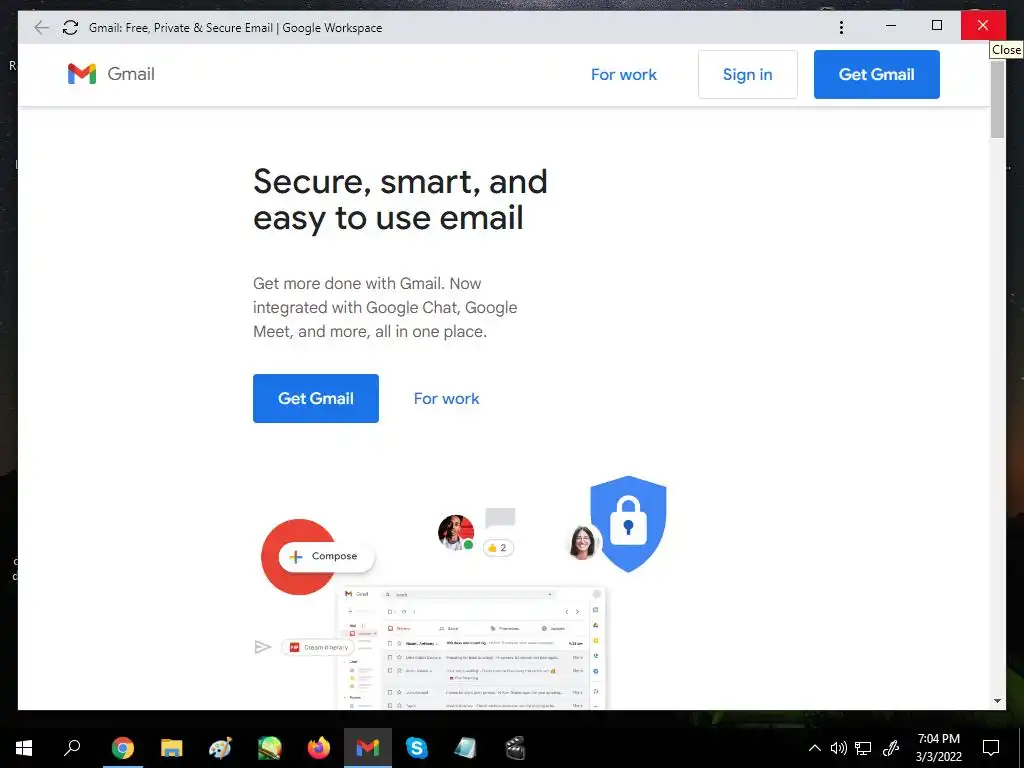Click the Gmail logo in the header
The width and height of the screenshot is (1024, 768).
(x=112, y=74)
